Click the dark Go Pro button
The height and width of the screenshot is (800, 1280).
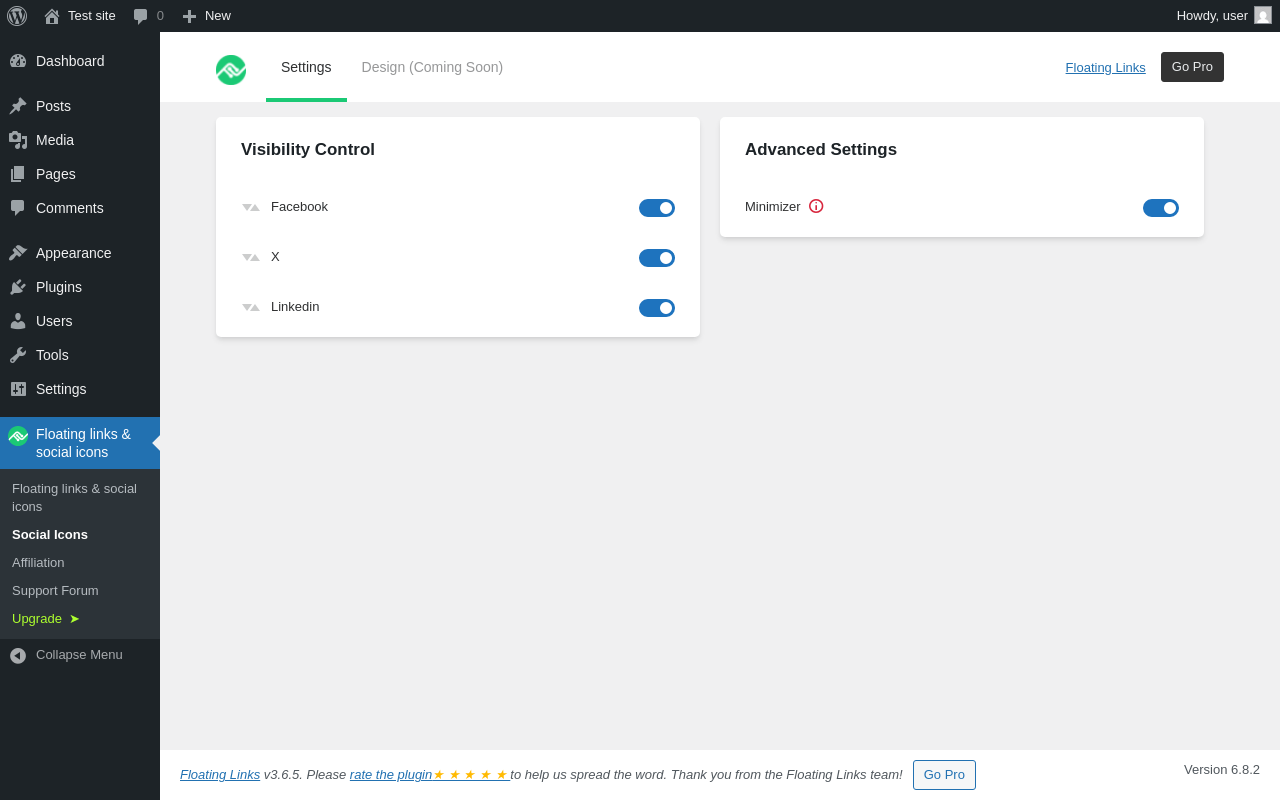[1192, 67]
